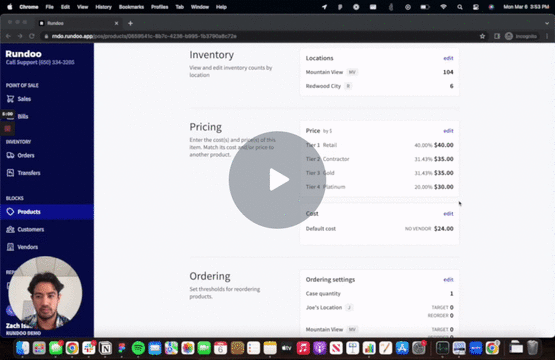The width and height of the screenshot is (555, 360).
Task: Open the Chrome menu in the menu bar
Action: point(29,7)
